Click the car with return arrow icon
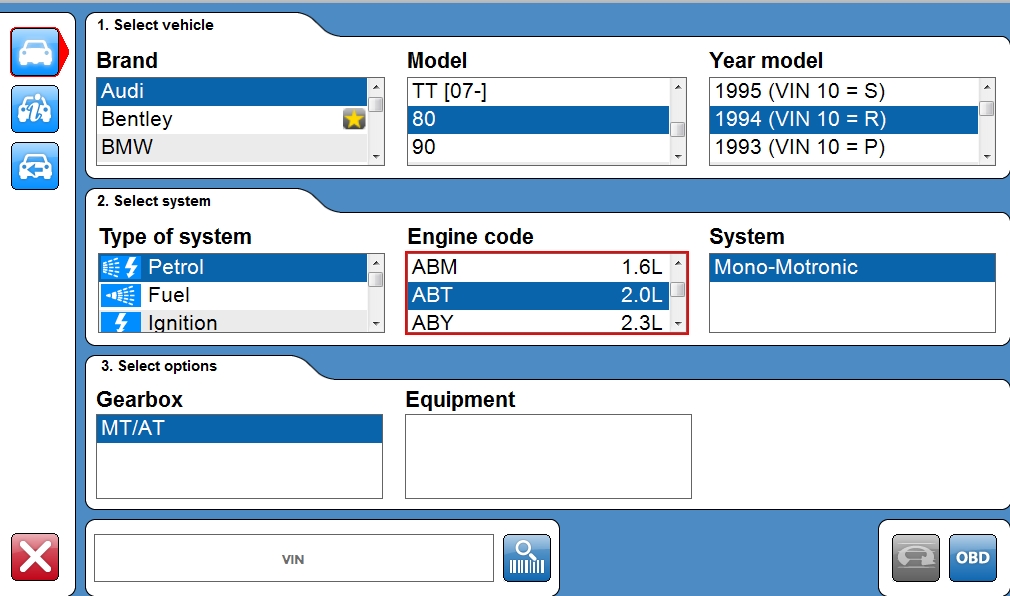 coord(35,166)
